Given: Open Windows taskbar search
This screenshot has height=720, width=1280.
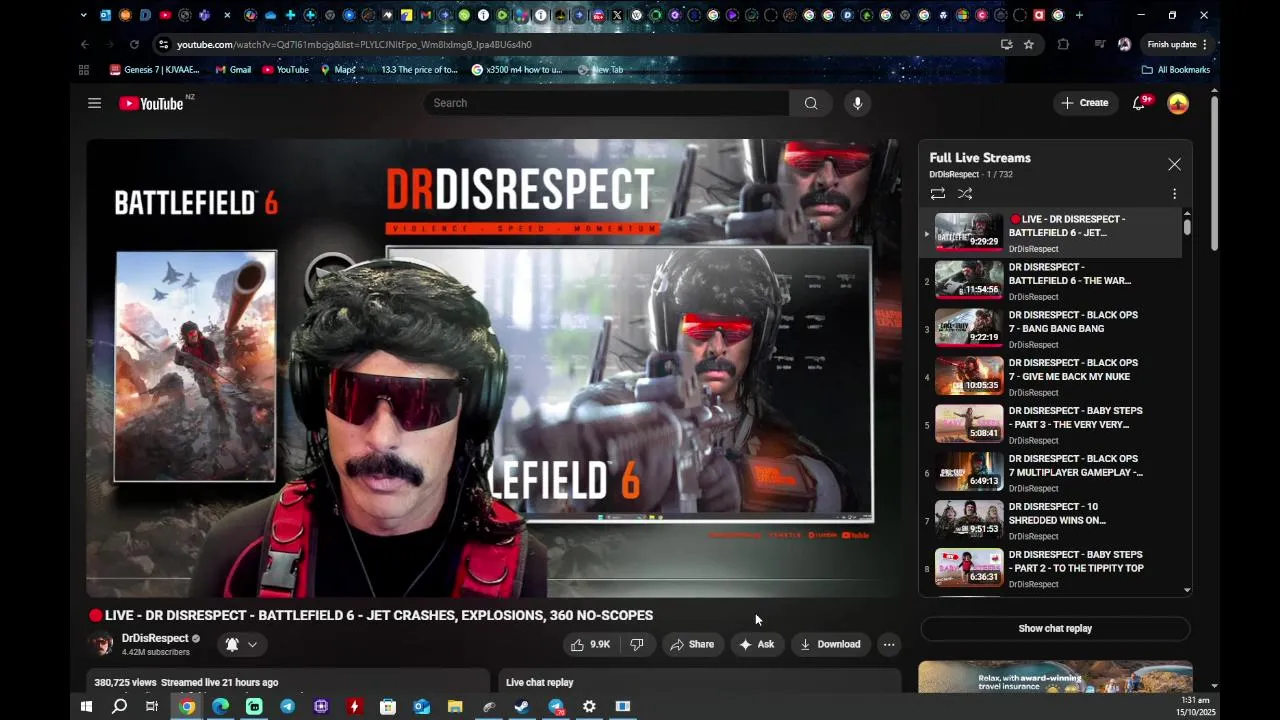Looking at the screenshot, I should tap(119, 706).
